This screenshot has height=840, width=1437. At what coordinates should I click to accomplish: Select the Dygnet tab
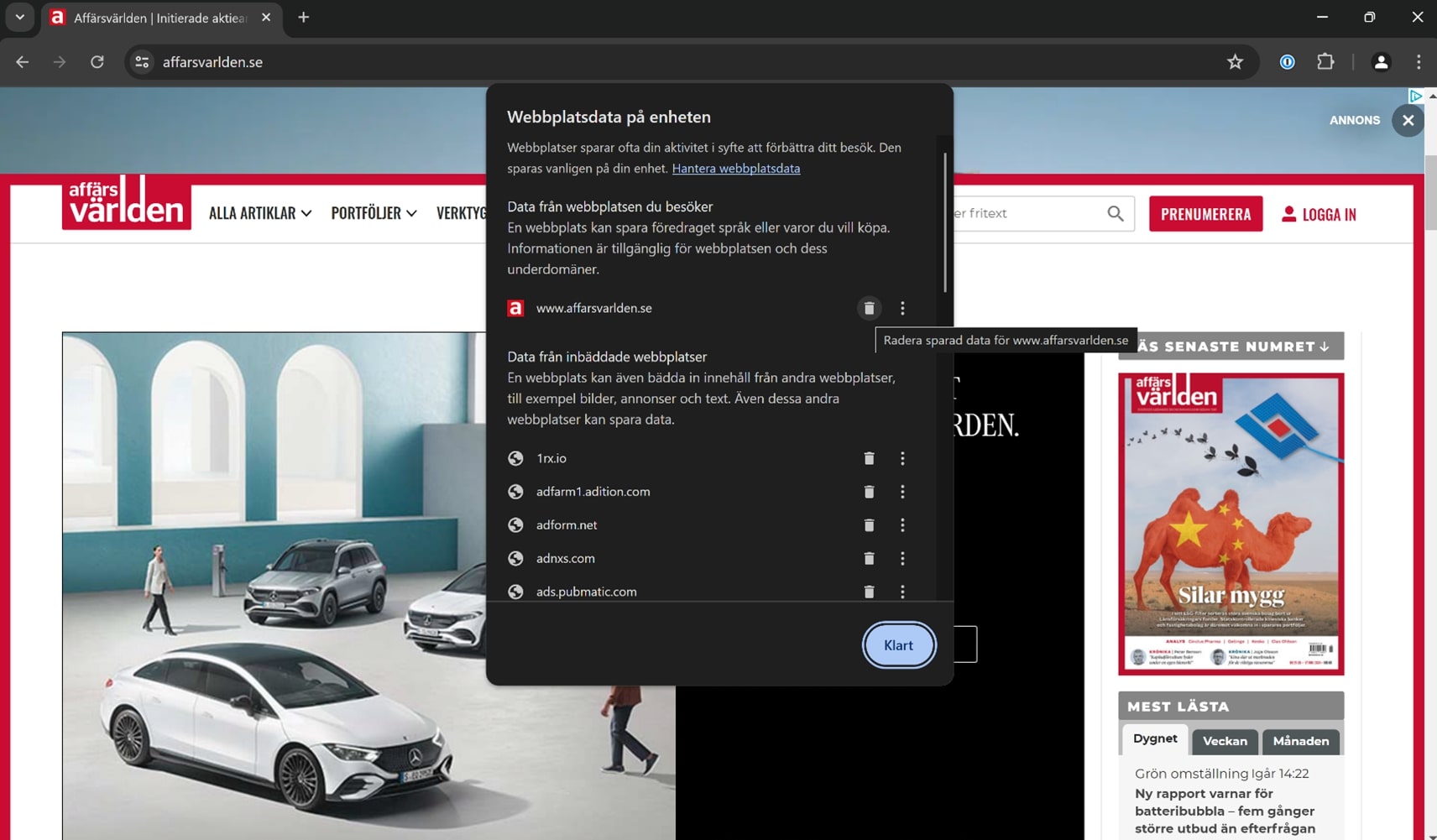click(1155, 739)
